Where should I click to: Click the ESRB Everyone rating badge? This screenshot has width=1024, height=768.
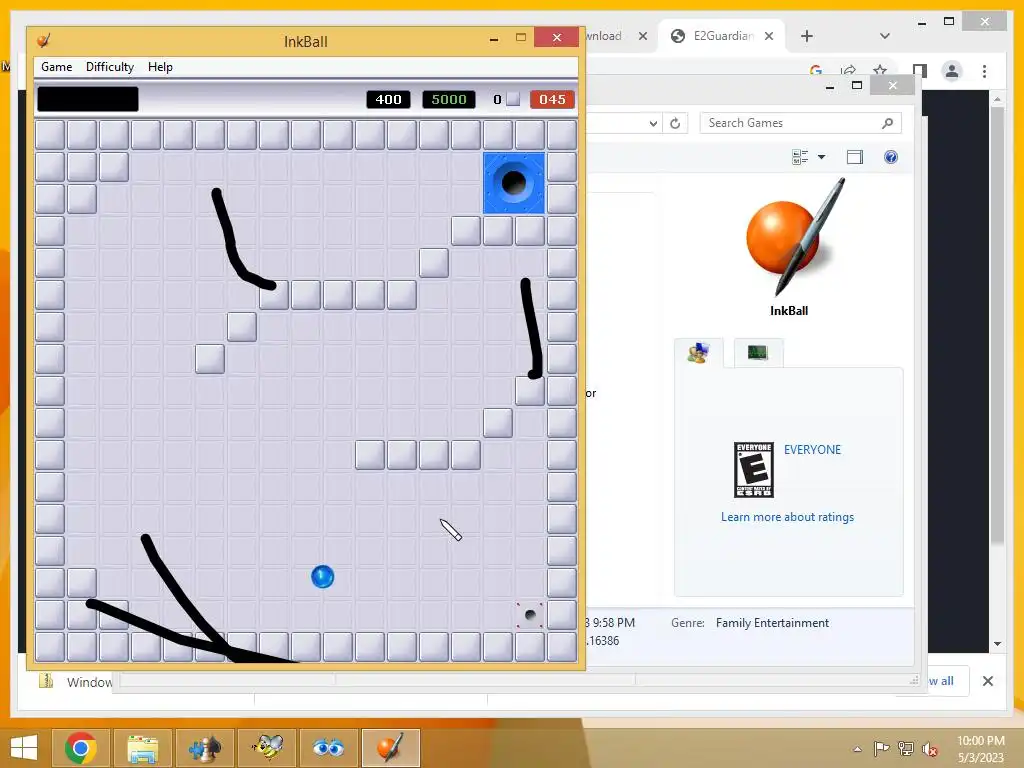(x=754, y=470)
